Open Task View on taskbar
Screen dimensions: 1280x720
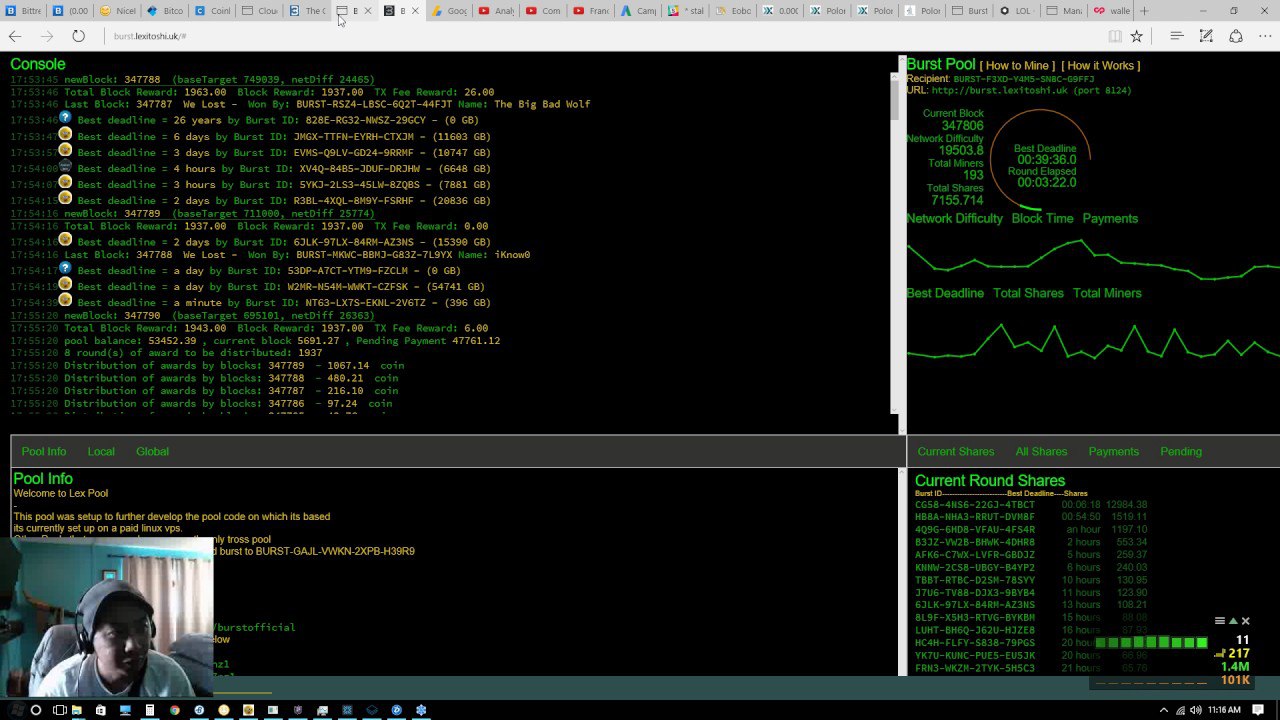tap(60, 710)
